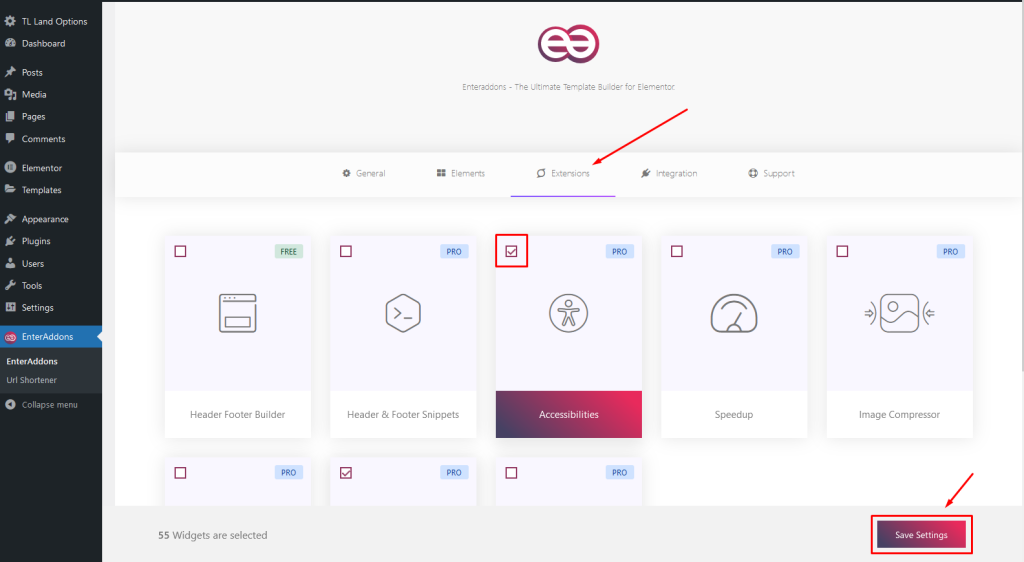This screenshot has width=1024, height=562.
Task: Click the Support lifebuoy icon
Action: 753,173
